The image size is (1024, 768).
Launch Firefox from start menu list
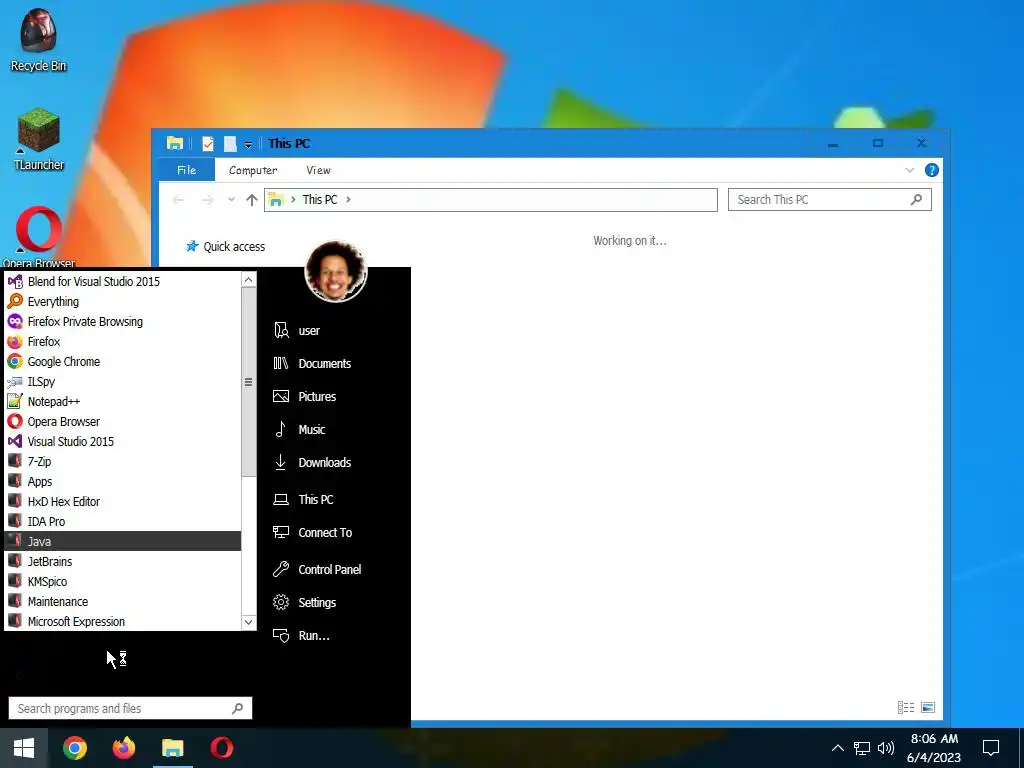coord(123,342)
